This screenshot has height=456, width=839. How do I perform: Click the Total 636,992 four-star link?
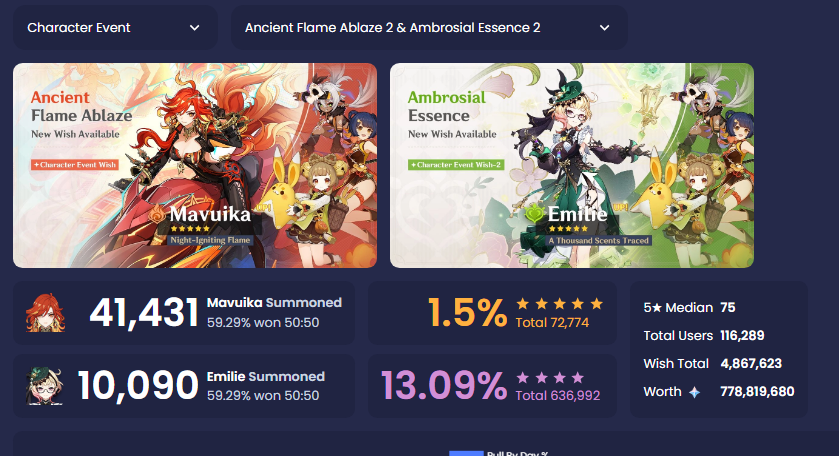[x=558, y=396]
